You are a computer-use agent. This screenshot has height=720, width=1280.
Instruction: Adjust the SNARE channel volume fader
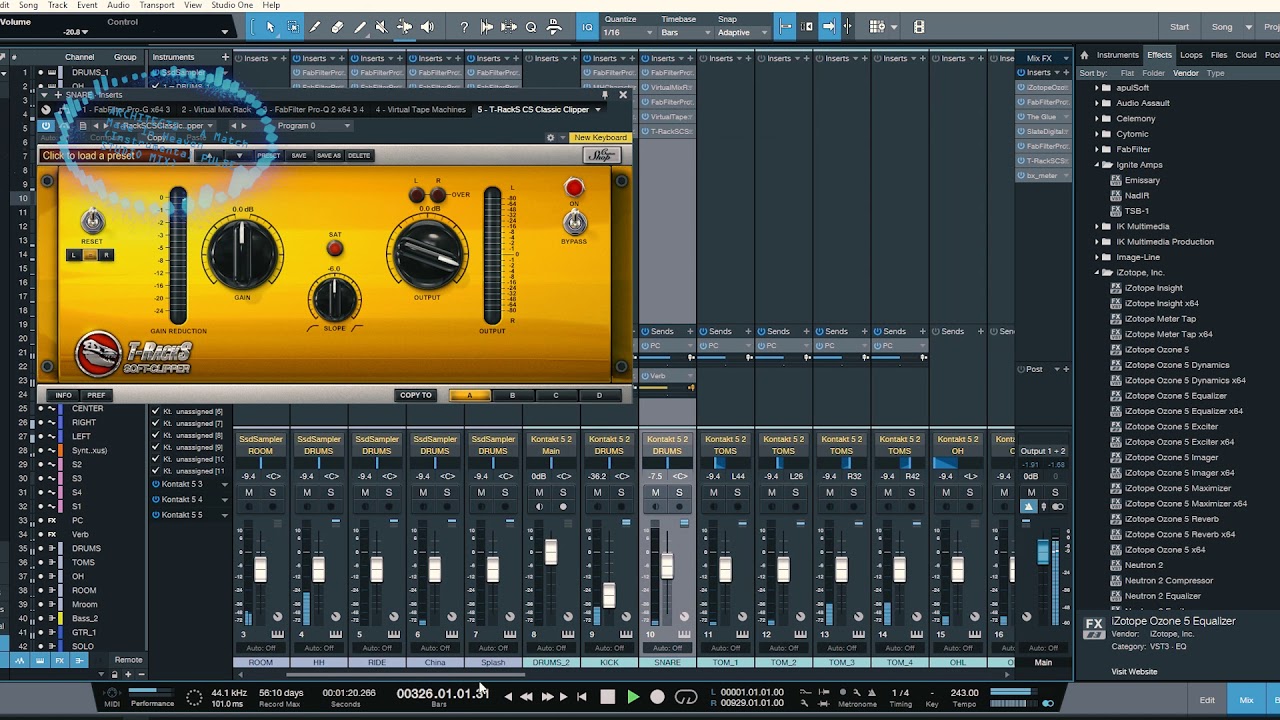point(667,566)
